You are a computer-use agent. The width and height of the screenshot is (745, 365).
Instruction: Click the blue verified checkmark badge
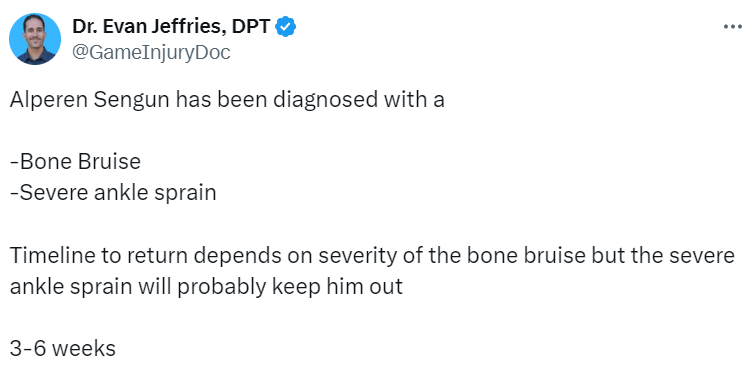(286, 27)
